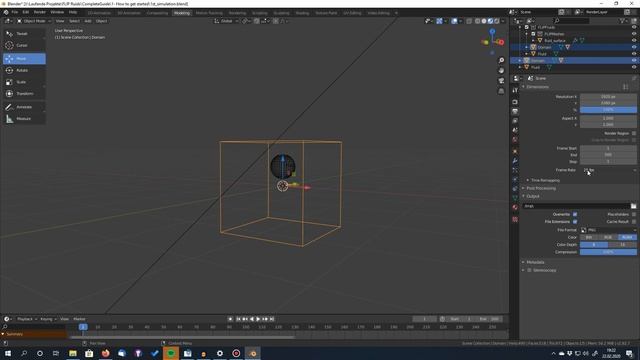Select rendered viewport shading

[497, 21]
